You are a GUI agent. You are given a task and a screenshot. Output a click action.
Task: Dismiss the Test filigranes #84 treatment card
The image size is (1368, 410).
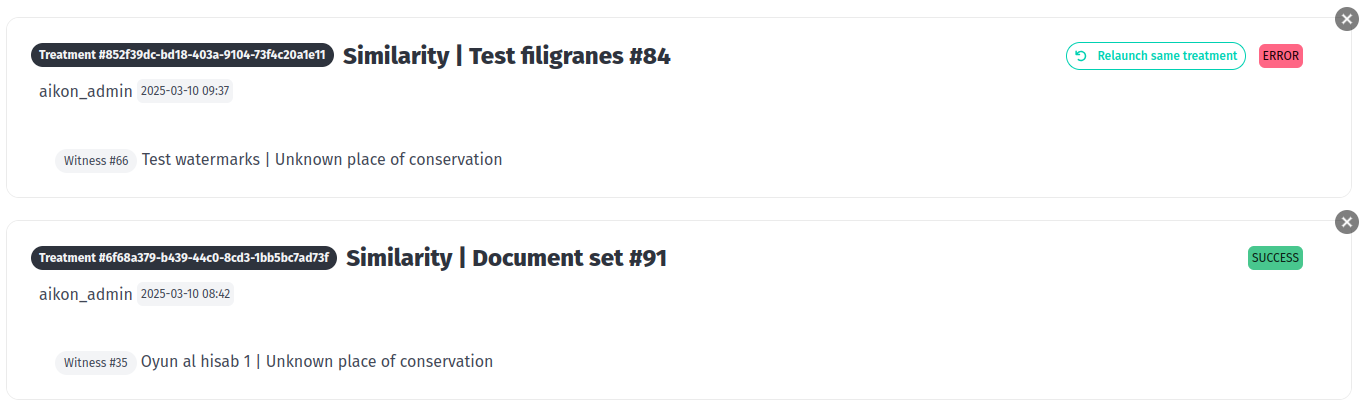1347,19
